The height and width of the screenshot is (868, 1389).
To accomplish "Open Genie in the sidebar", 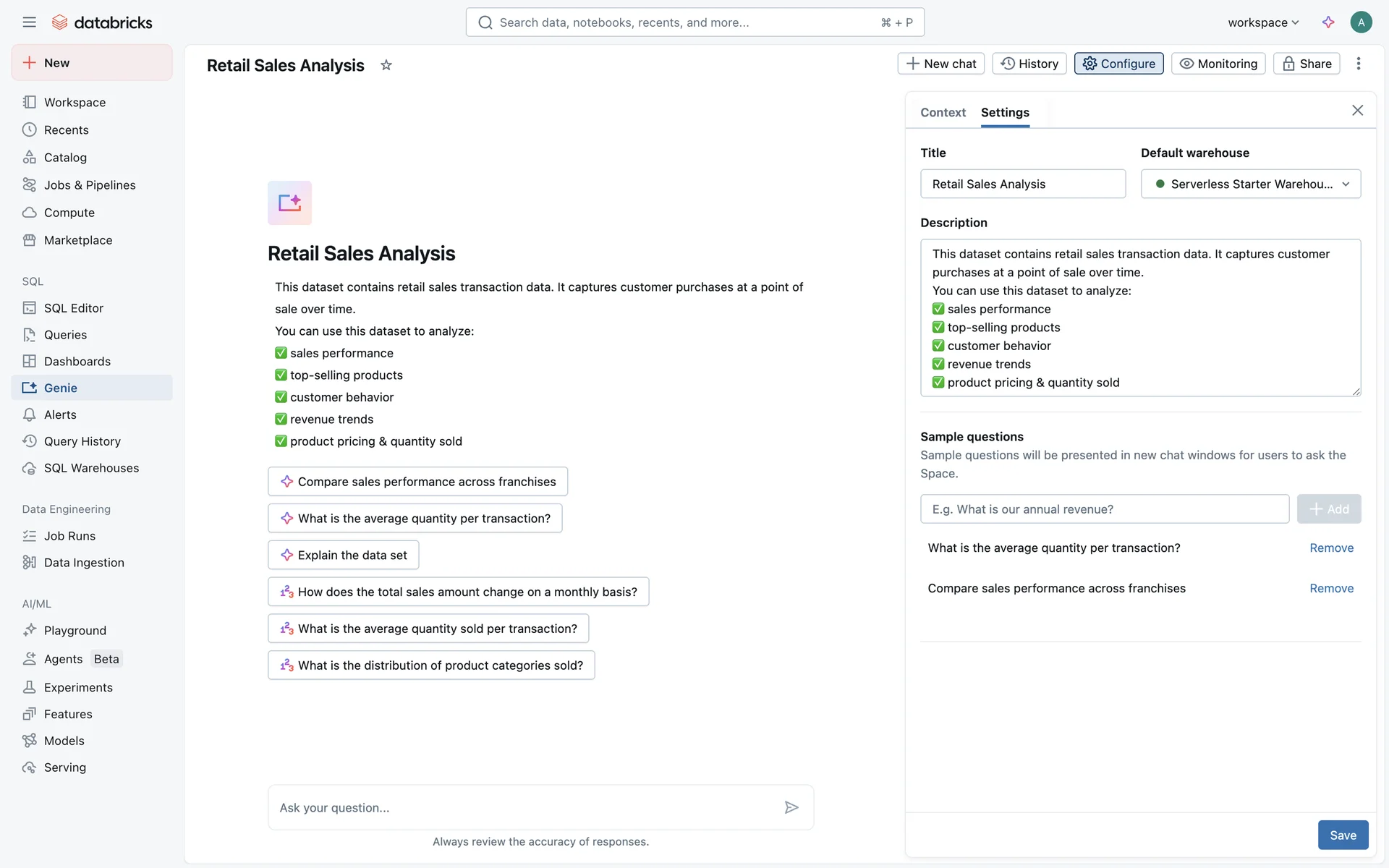I will click(61, 388).
